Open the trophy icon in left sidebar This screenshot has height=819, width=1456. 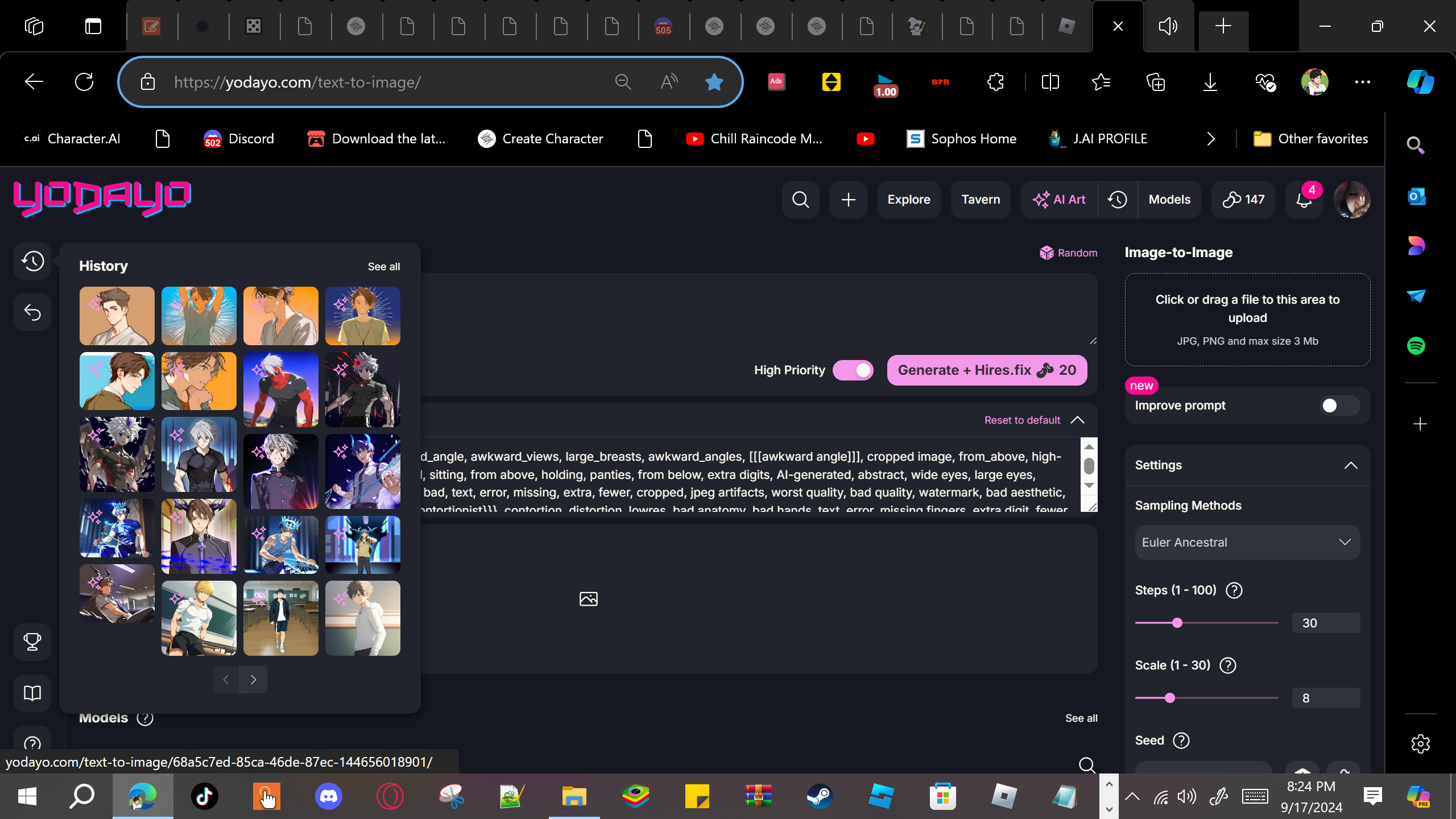coord(32,642)
